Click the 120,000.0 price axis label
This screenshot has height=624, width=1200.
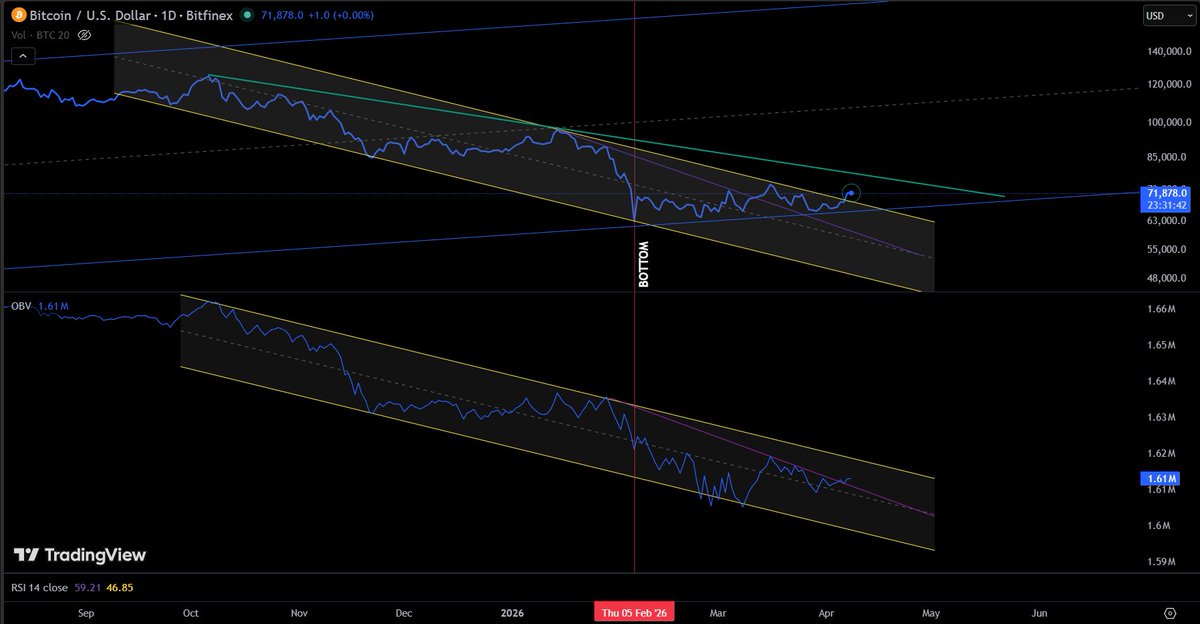click(1167, 84)
